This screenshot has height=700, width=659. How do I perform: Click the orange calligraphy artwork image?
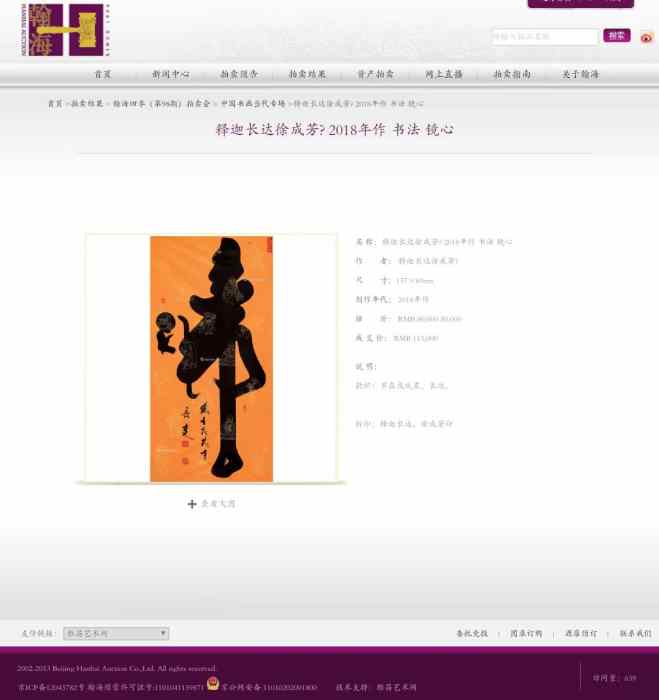(x=212, y=359)
